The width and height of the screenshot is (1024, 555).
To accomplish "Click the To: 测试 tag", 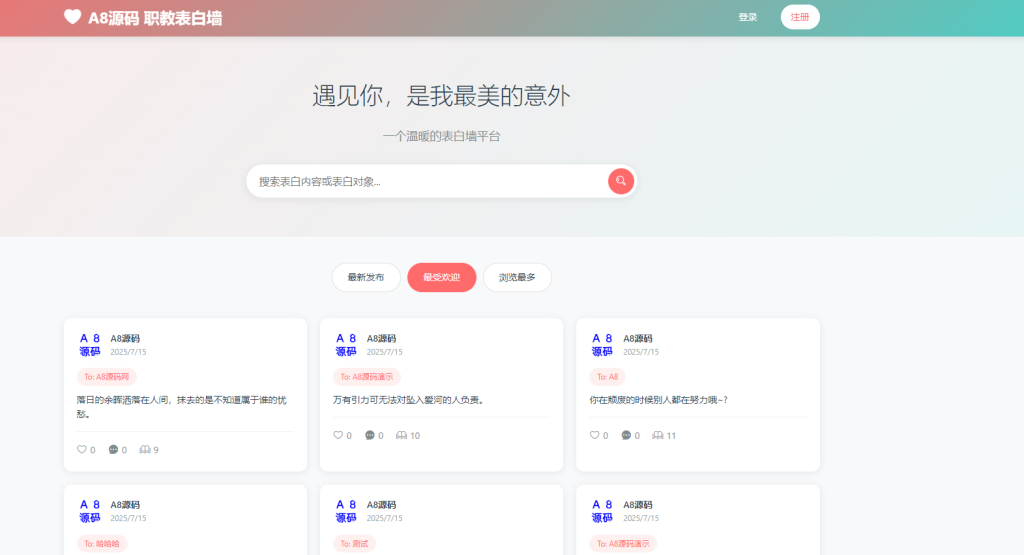I will pos(355,543).
